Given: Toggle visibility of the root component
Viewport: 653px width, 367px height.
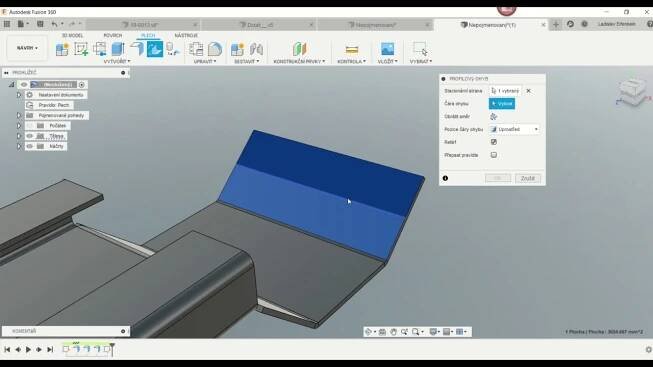Looking at the screenshot, I should (x=24, y=85).
